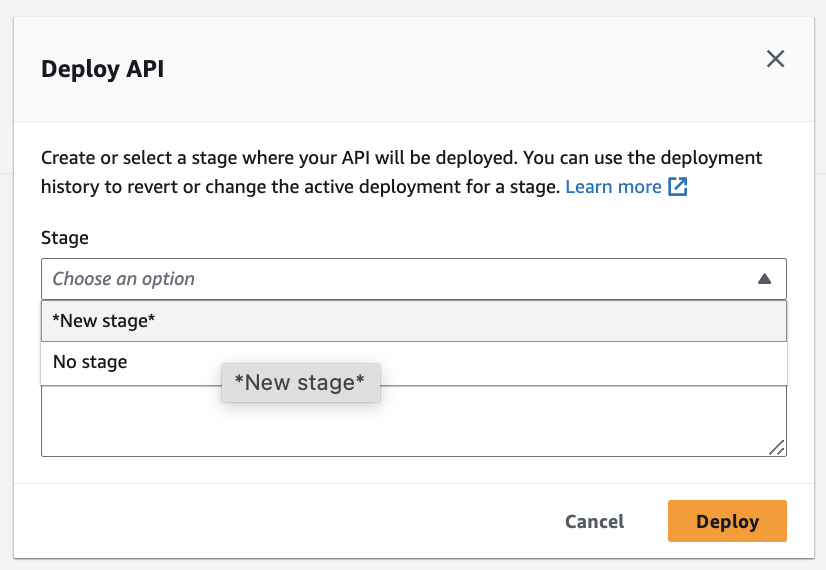This screenshot has height=570, width=826.
Task: Click the external link icon beside Learn more
Action: coord(678,187)
